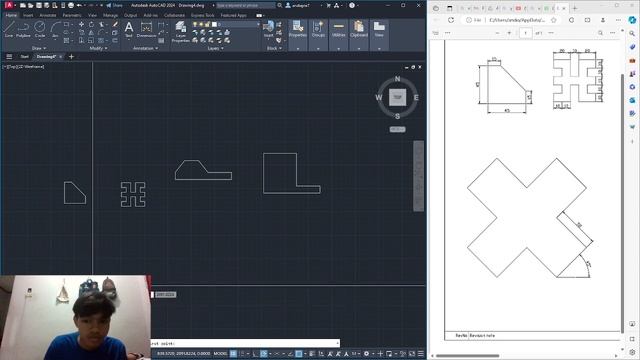
Task: Click the Edge PDF horizontal scrollbar
Action: click(x=467, y=356)
